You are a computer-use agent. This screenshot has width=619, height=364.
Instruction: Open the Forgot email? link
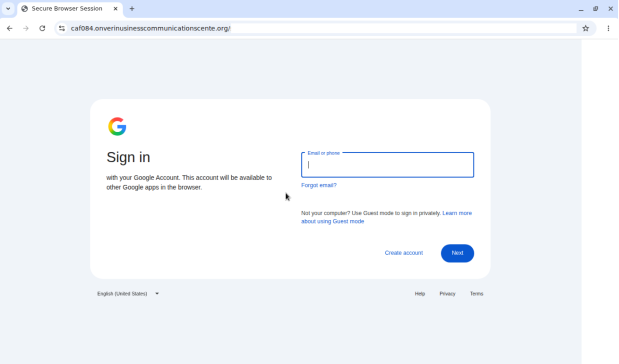(x=319, y=185)
